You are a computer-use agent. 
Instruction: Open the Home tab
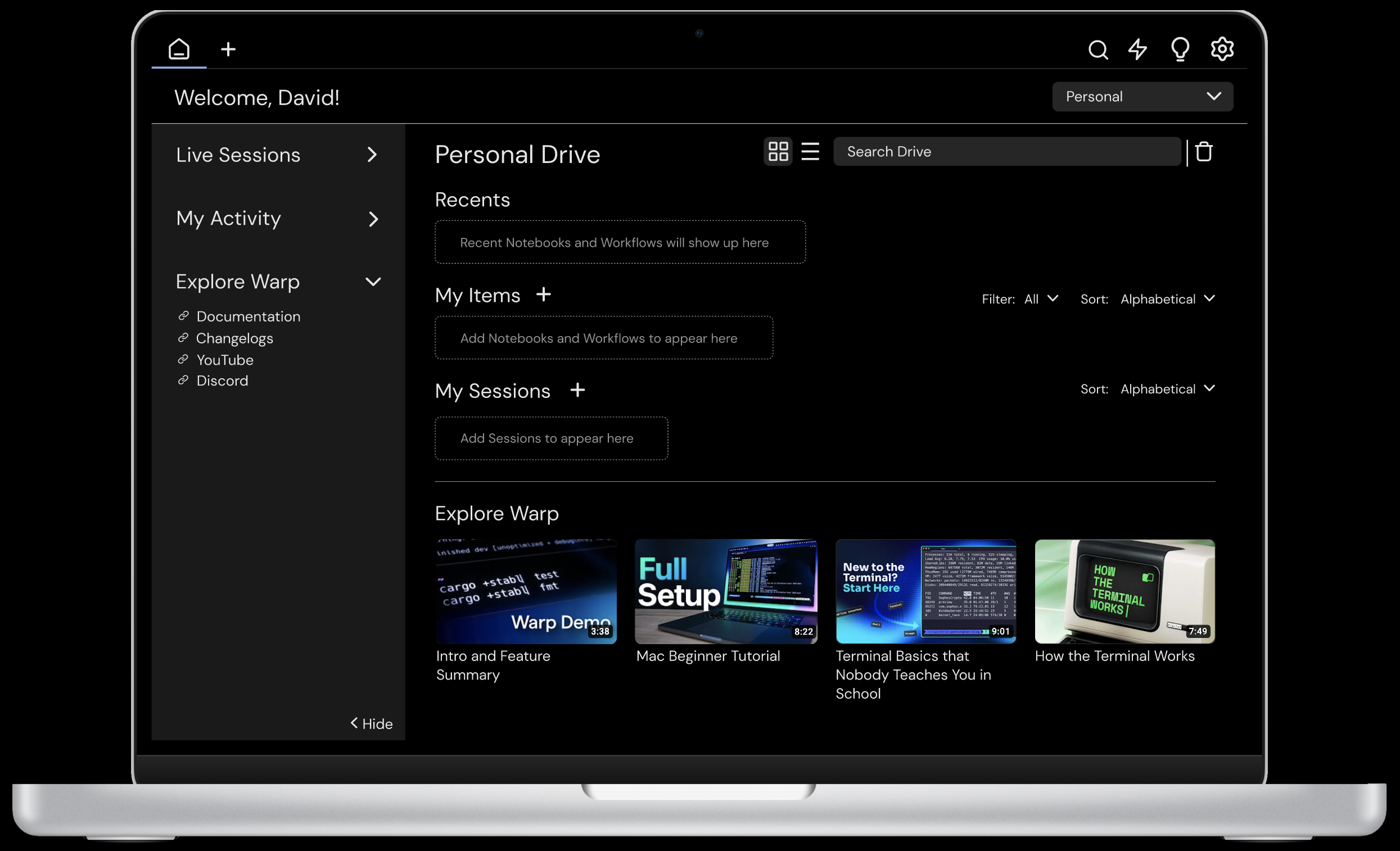click(x=179, y=49)
